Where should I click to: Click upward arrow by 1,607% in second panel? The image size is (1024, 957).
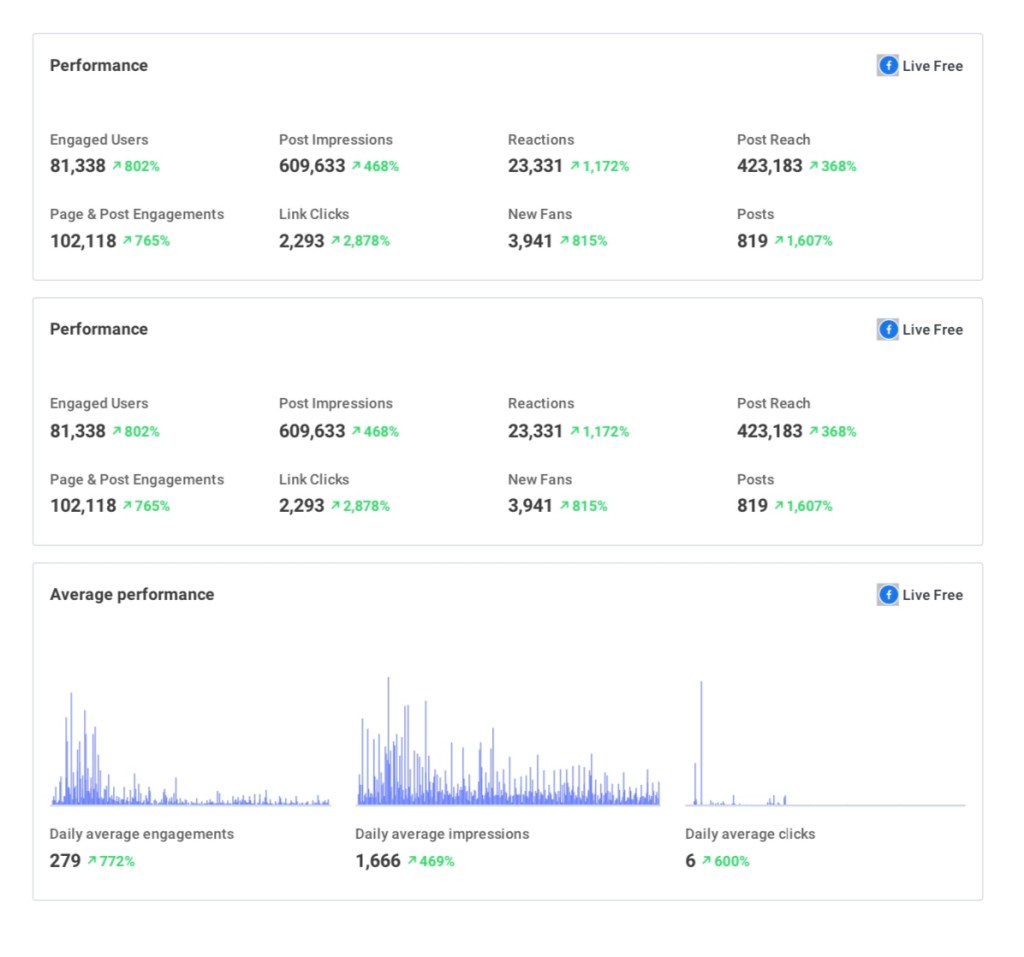[x=779, y=506]
